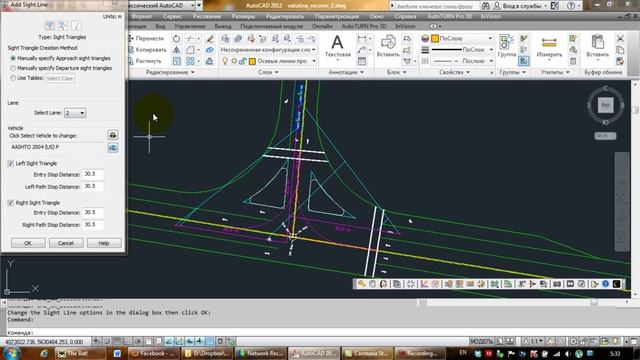
Task: Click the disabled Select Case button
Action: [x=60, y=78]
